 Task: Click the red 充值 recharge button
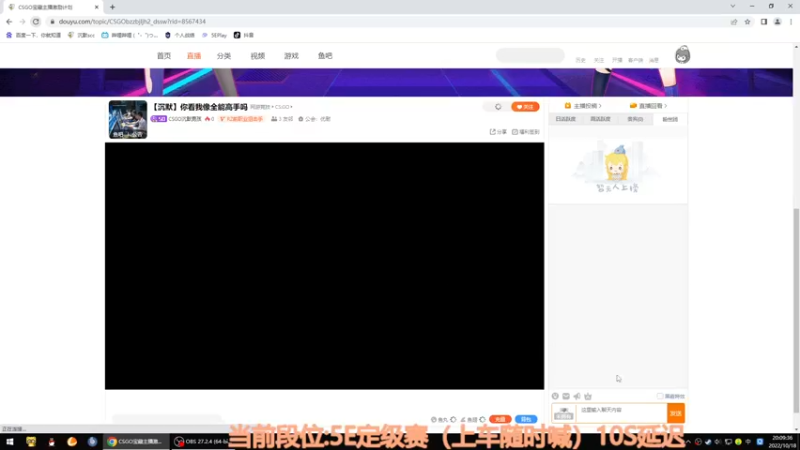click(x=500, y=419)
